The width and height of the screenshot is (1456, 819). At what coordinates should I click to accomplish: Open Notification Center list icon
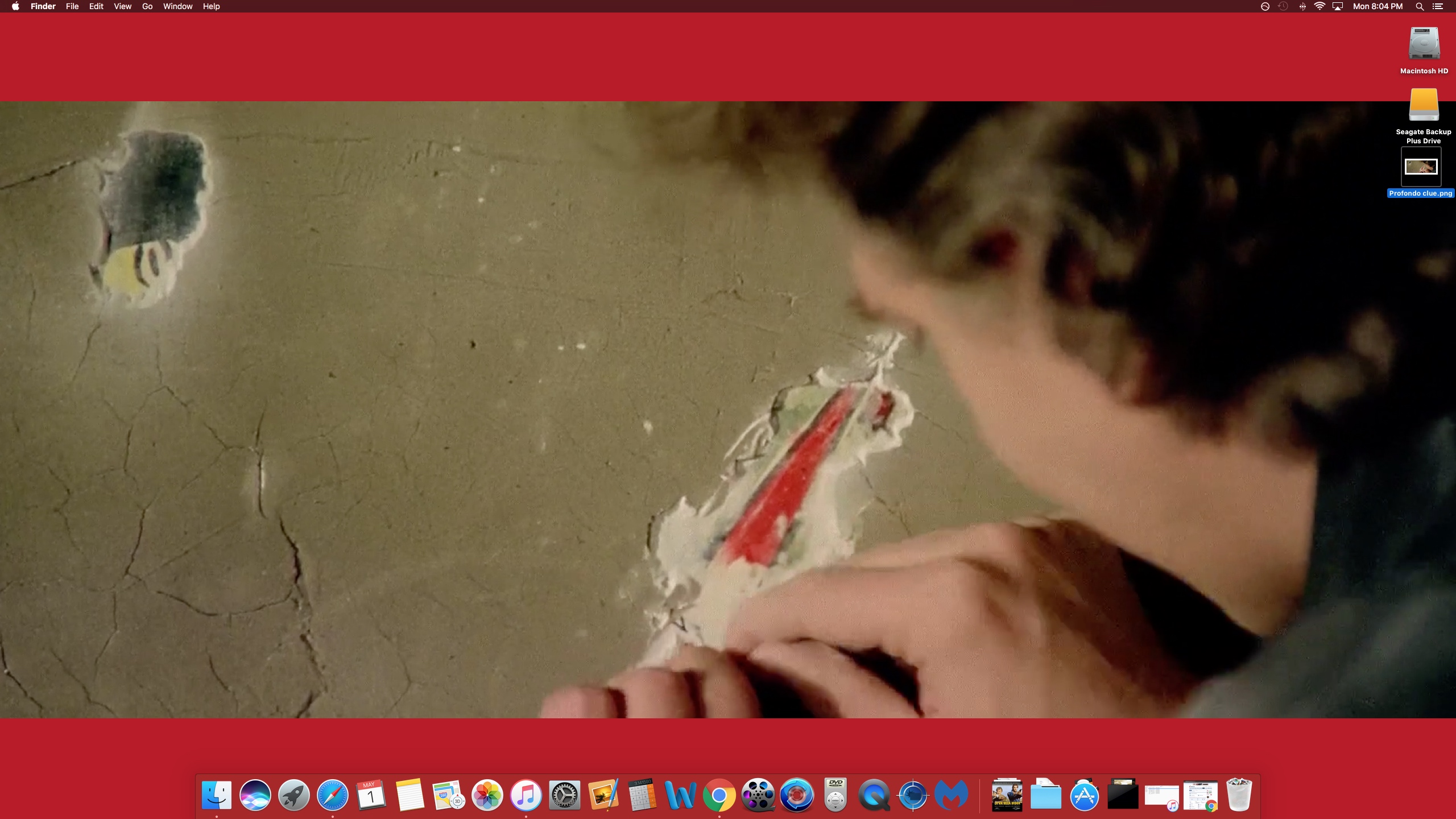1438,6
